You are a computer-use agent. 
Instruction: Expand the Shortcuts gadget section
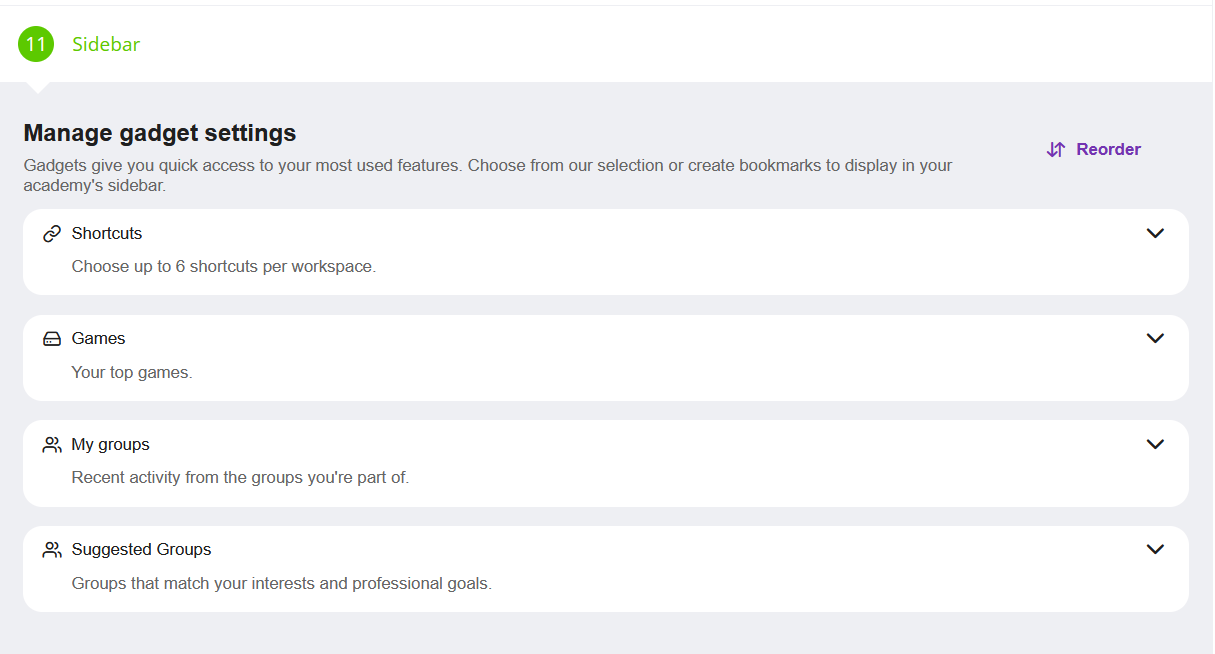click(1156, 233)
